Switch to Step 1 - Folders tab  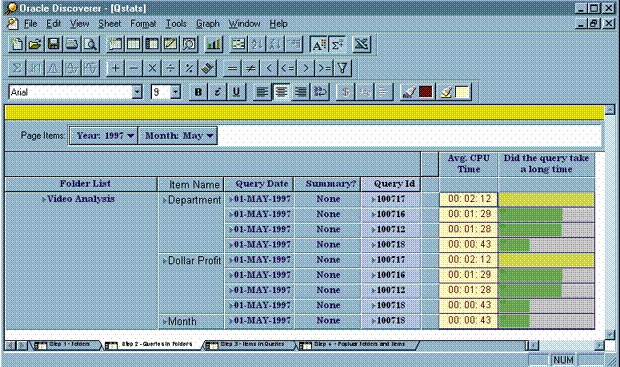coord(65,344)
